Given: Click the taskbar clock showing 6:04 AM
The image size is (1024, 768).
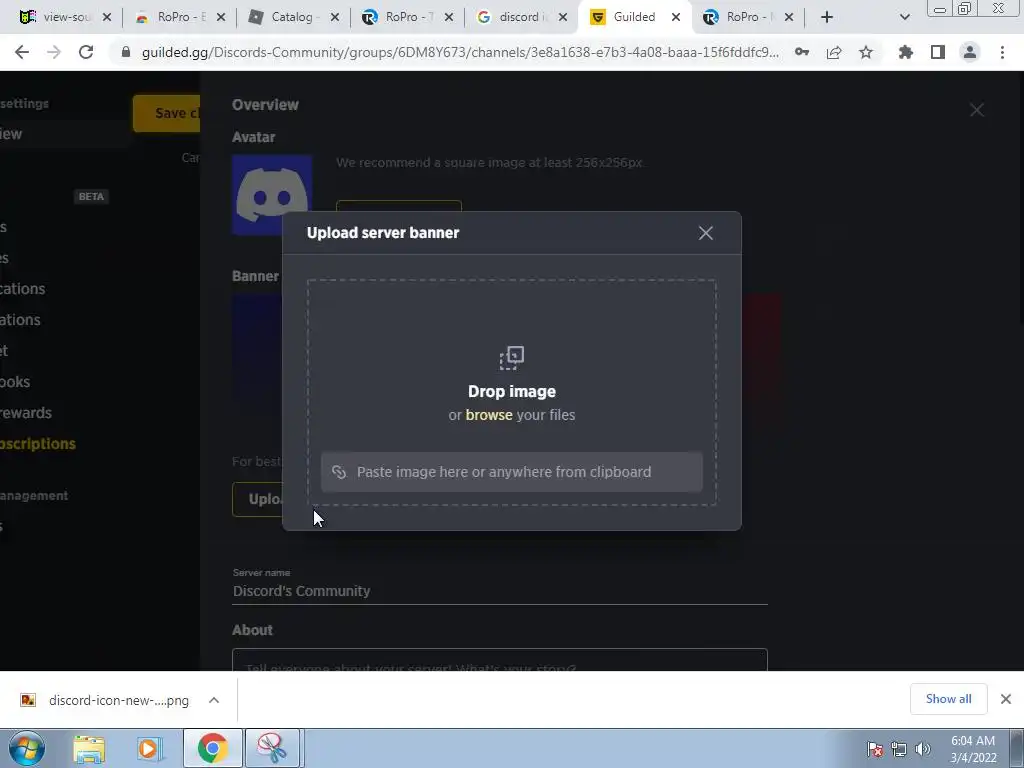Looking at the screenshot, I should (973, 749).
